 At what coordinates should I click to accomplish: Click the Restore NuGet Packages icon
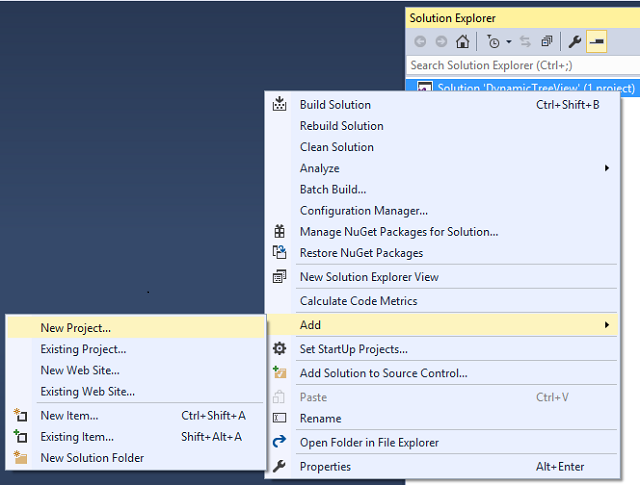click(x=280, y=253)
